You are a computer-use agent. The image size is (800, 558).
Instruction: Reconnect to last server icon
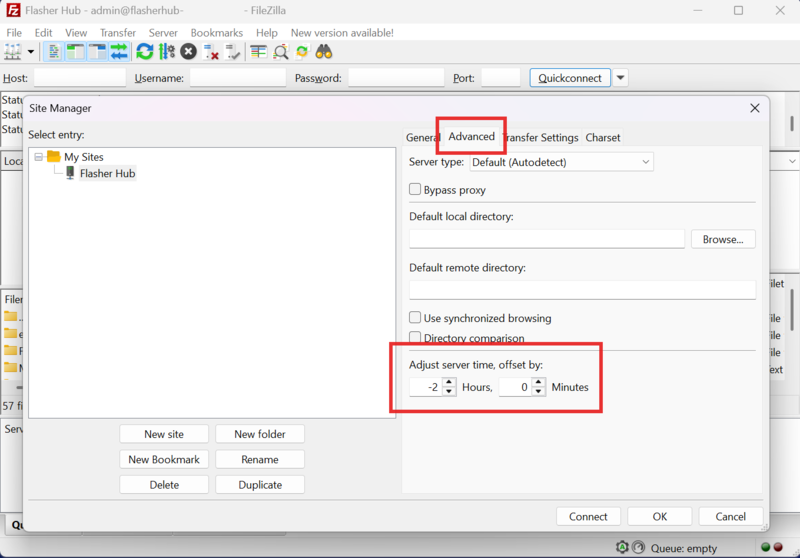click(x=233, y=52)
